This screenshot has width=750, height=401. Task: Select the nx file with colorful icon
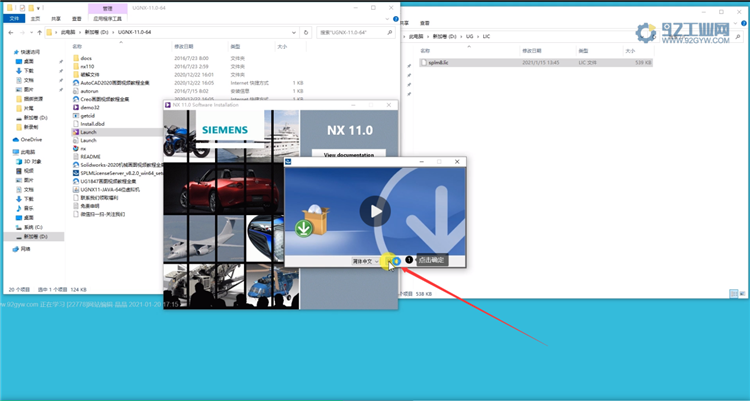(x=83, y=148)
